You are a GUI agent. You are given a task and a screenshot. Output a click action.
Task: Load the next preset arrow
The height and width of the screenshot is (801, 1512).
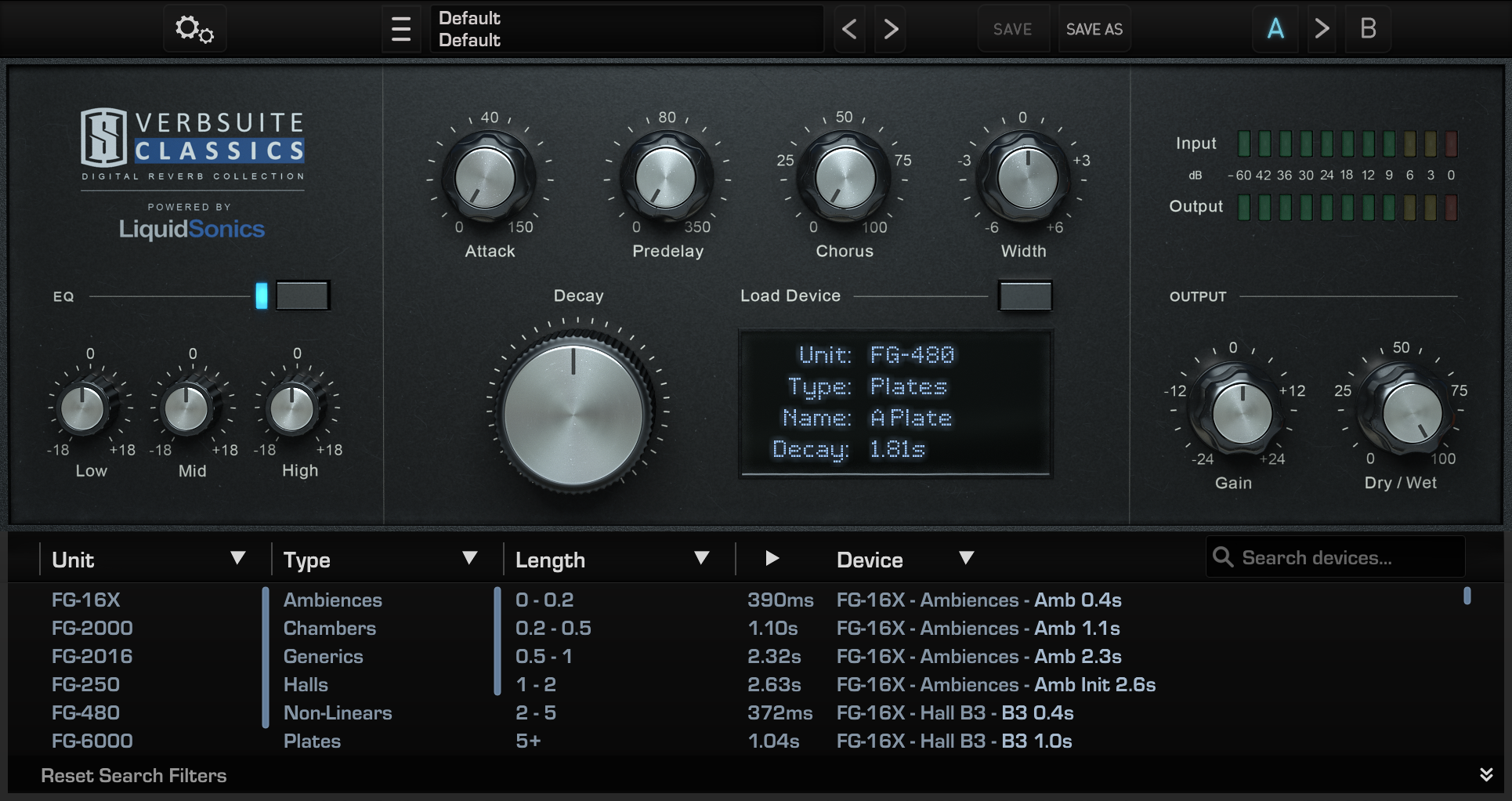click(889, 28)
